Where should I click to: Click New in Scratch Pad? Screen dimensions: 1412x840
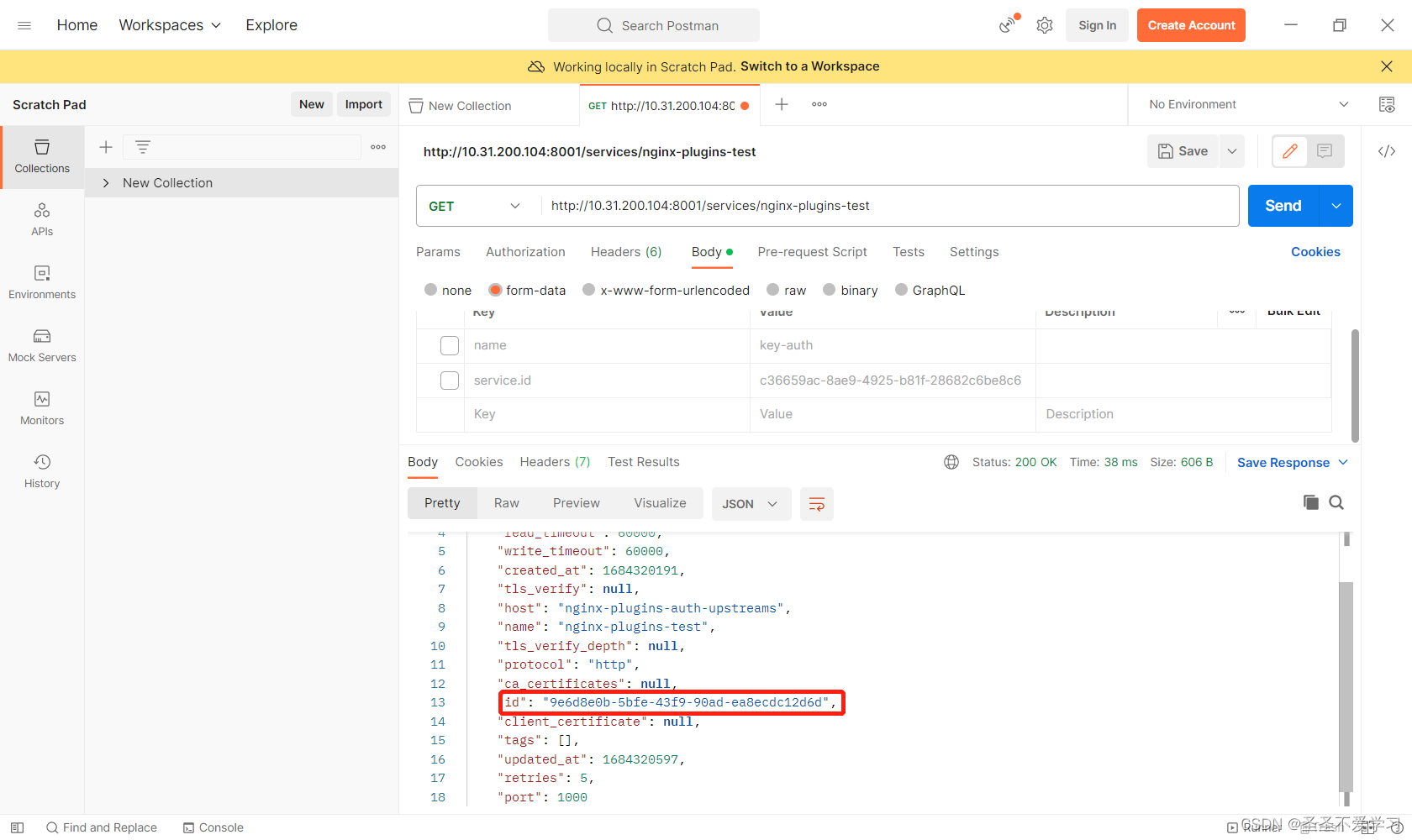[x=312, y=104]
